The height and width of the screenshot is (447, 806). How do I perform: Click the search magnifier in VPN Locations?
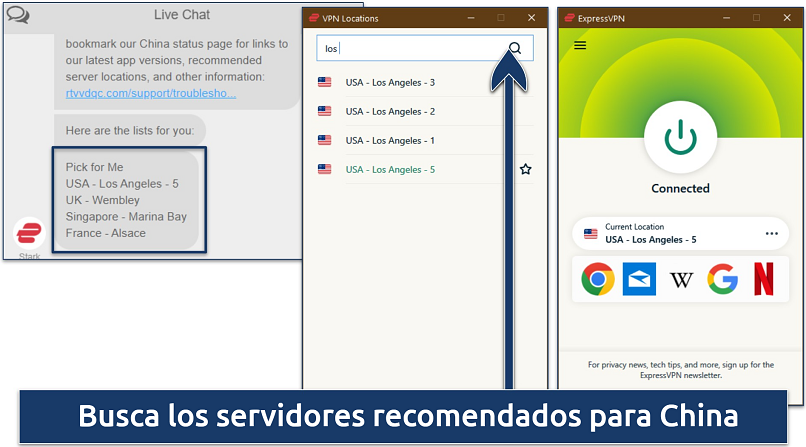[x=515, y=48]
